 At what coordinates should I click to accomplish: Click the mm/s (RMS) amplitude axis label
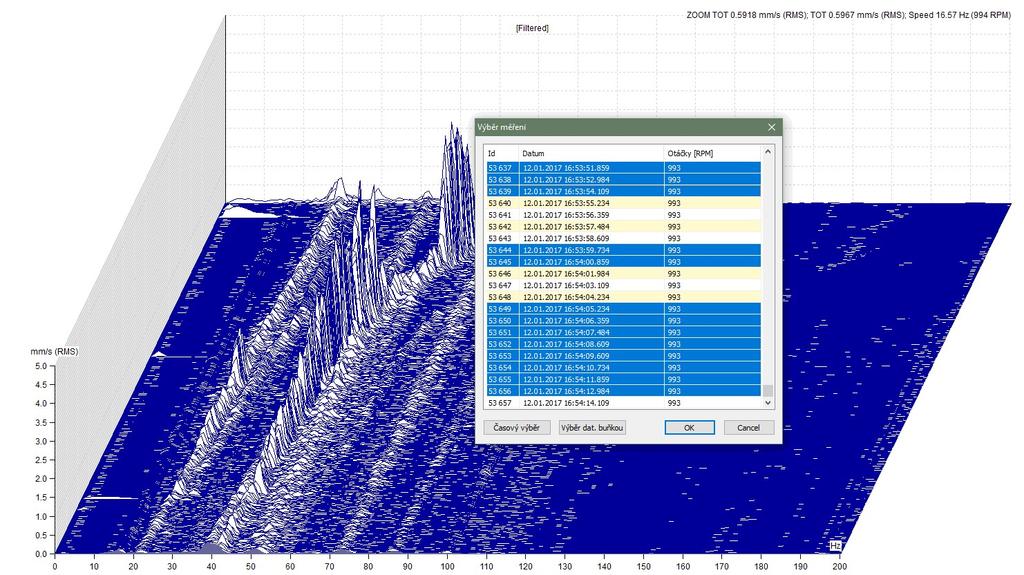pos(54,352)
